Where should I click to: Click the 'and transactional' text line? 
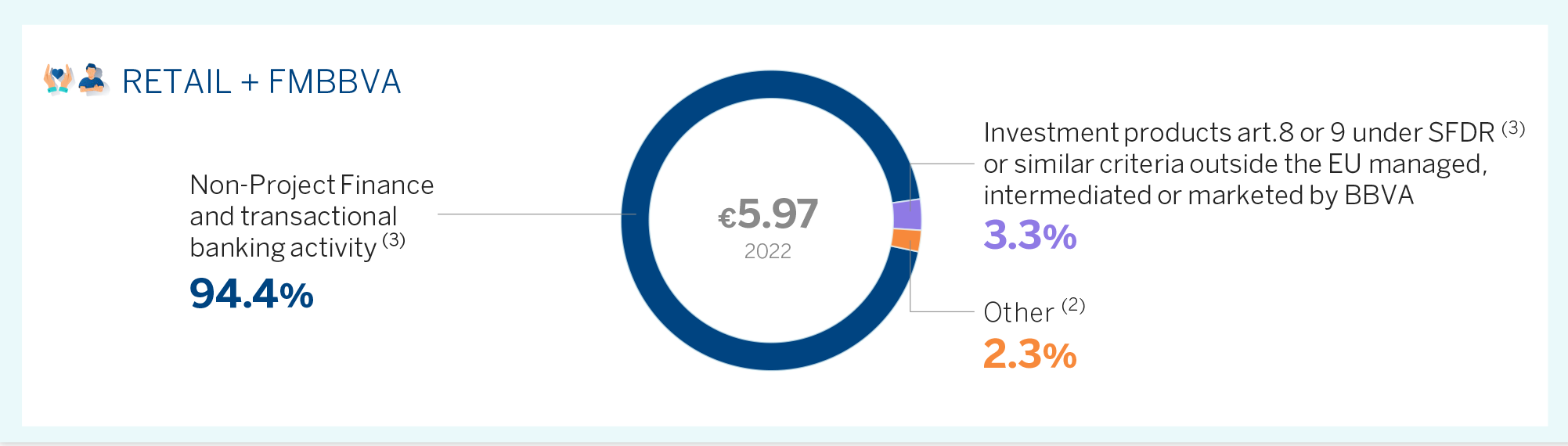point(294,216)
